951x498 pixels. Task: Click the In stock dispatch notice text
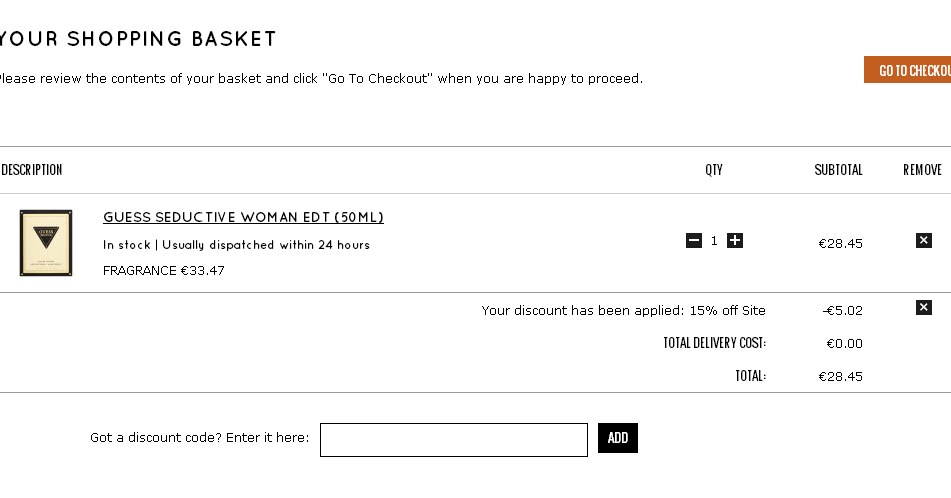(x=236, y=245)
